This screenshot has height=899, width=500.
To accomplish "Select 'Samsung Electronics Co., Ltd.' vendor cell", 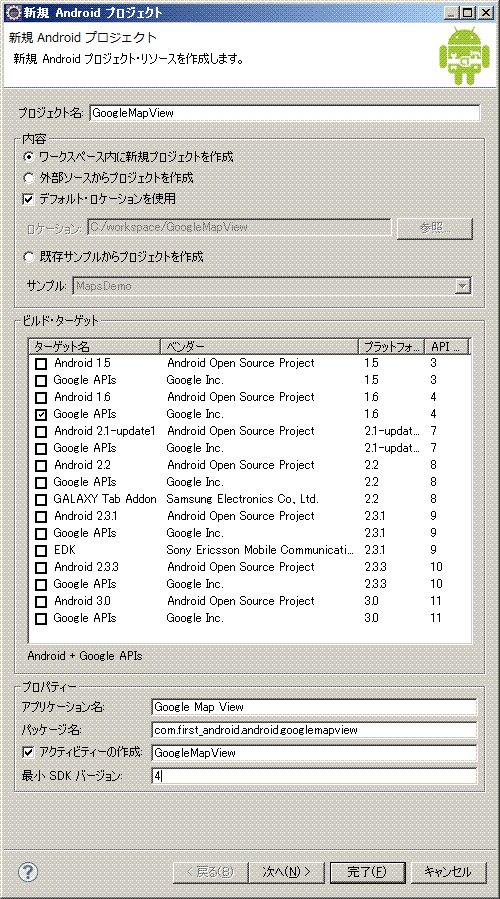I will [x=243, y=499].
